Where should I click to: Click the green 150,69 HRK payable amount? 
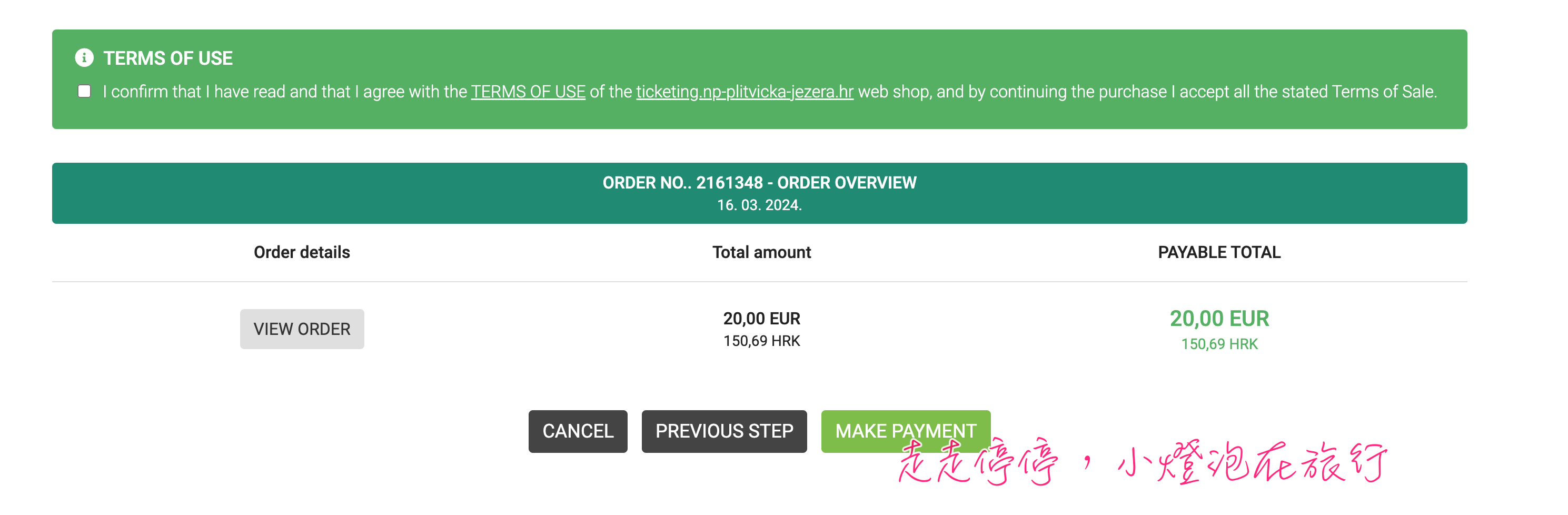tap(1219, 344)
